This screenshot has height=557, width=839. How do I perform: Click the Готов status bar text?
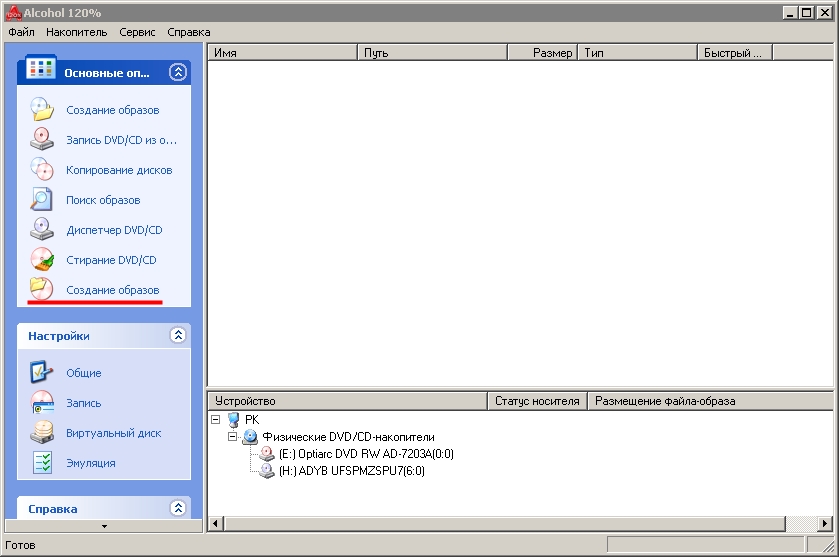(20, 545)
